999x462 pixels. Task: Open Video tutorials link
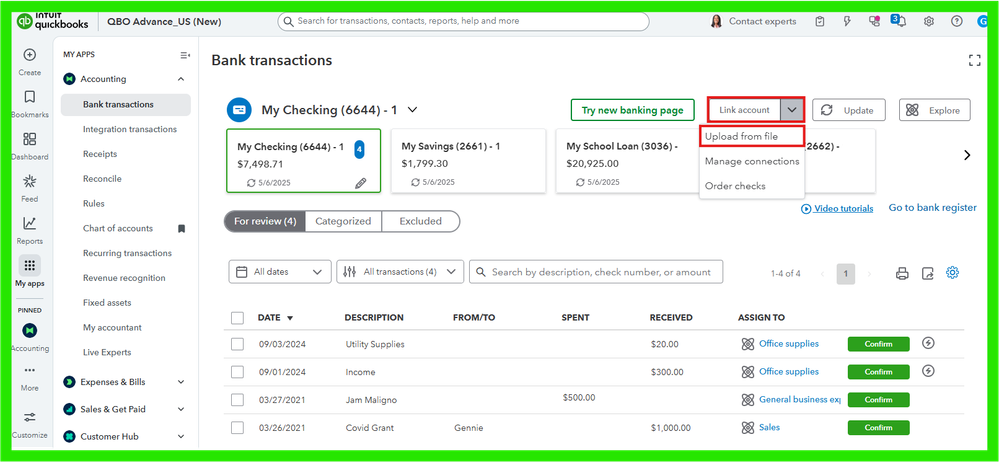(837, 208)
